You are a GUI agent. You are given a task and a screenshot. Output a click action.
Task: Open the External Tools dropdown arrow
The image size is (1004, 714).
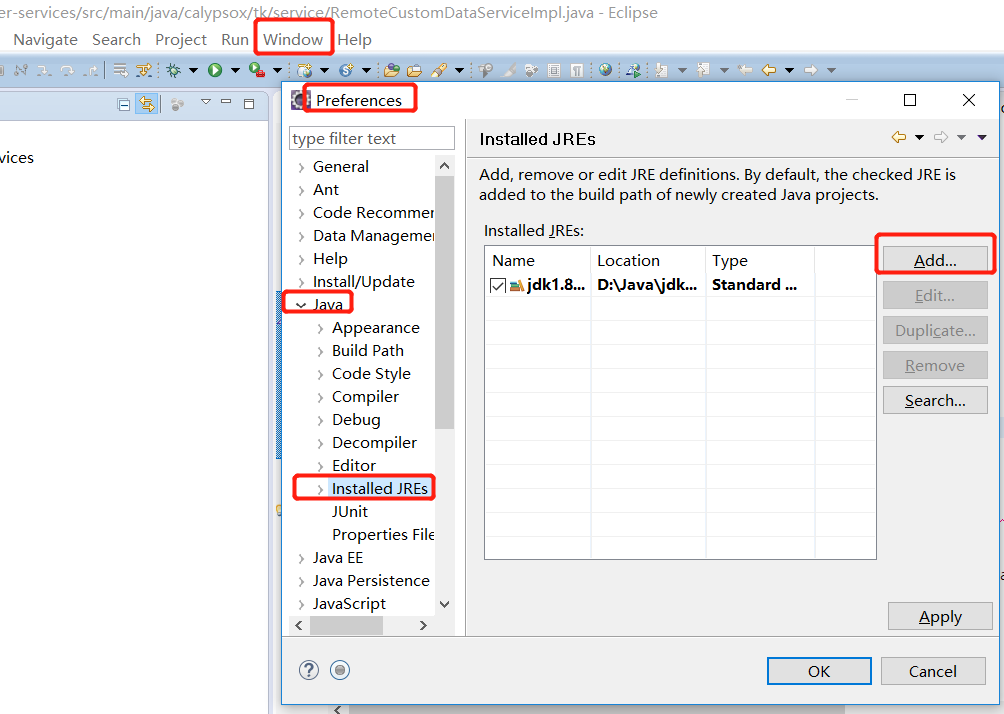coord(277,70)
